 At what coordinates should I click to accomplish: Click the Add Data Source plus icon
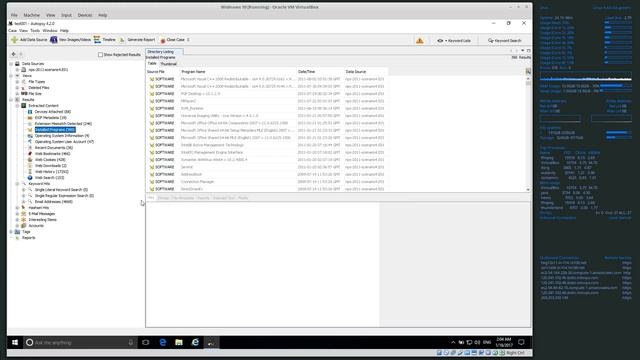(x=14, y=40)
